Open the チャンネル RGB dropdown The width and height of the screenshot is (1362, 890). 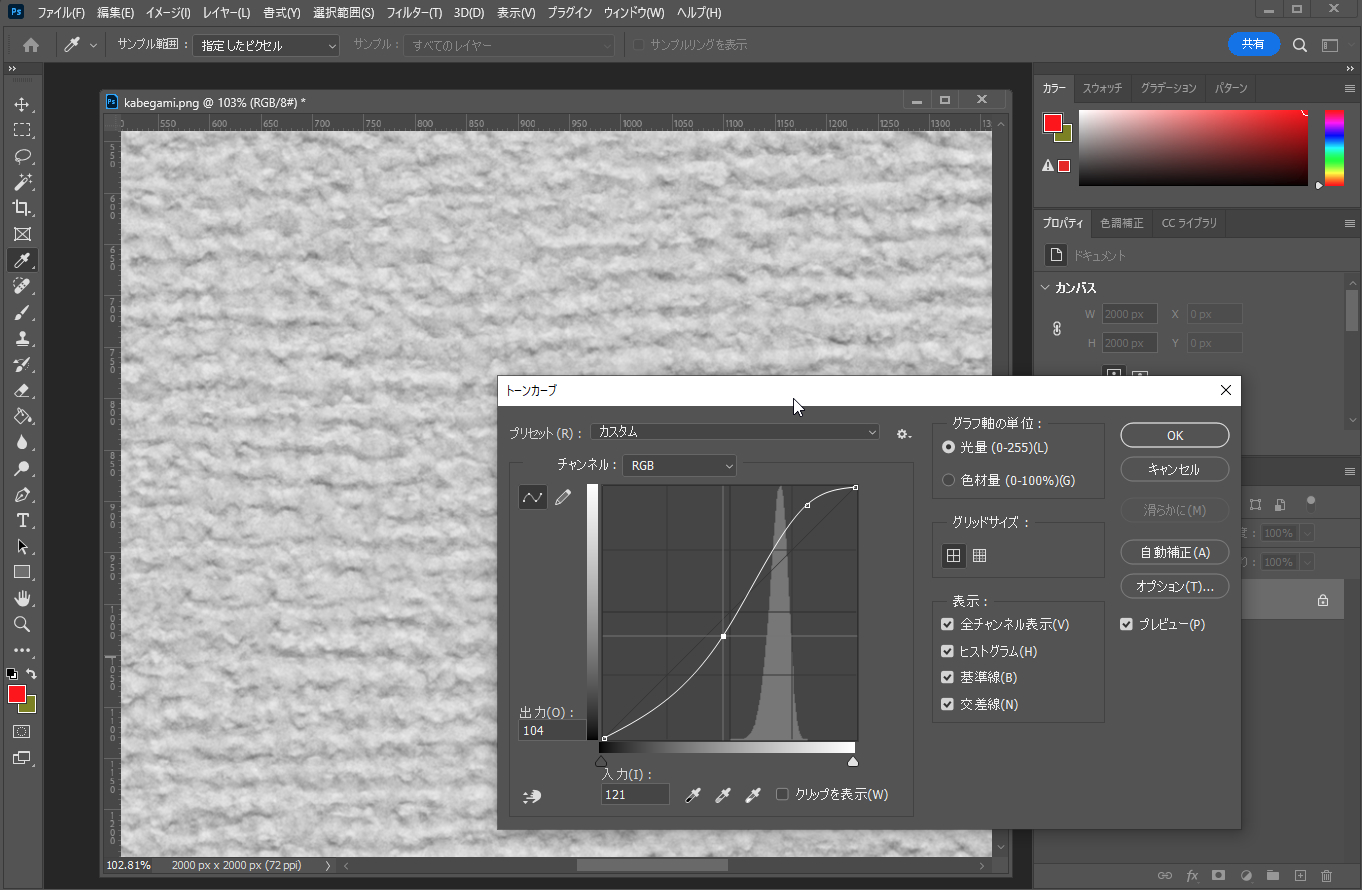pos(679,466)
